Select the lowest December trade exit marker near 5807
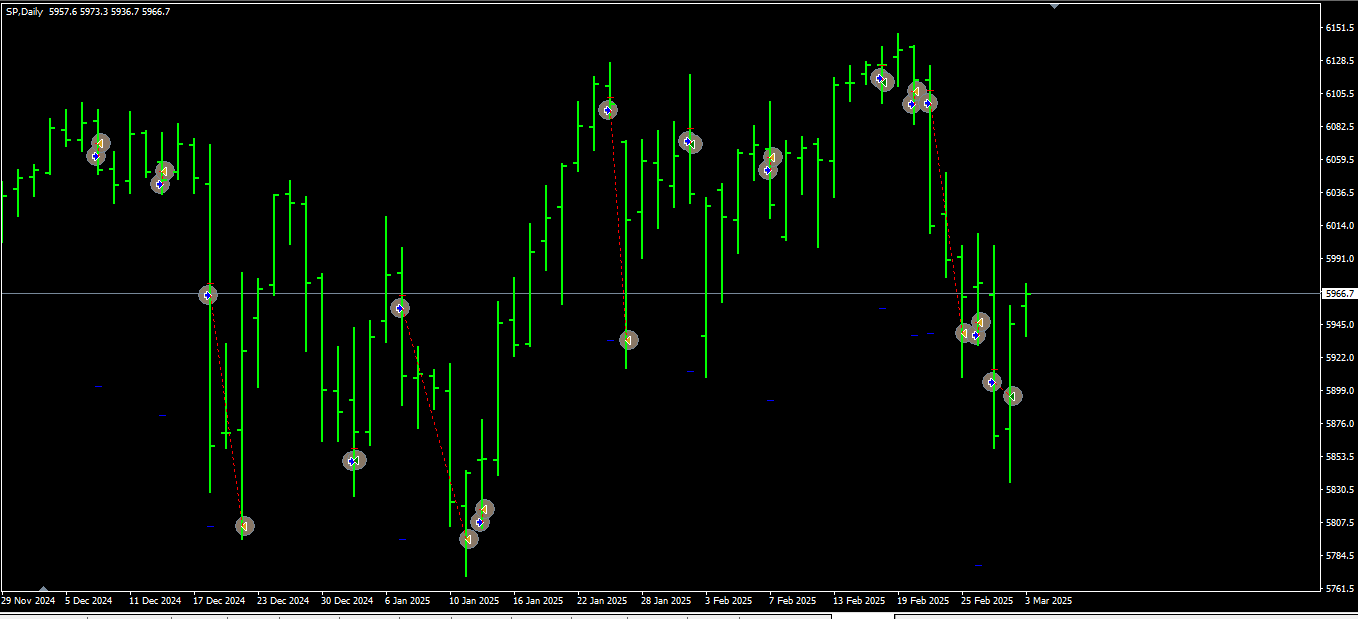 tap(244, 526)
